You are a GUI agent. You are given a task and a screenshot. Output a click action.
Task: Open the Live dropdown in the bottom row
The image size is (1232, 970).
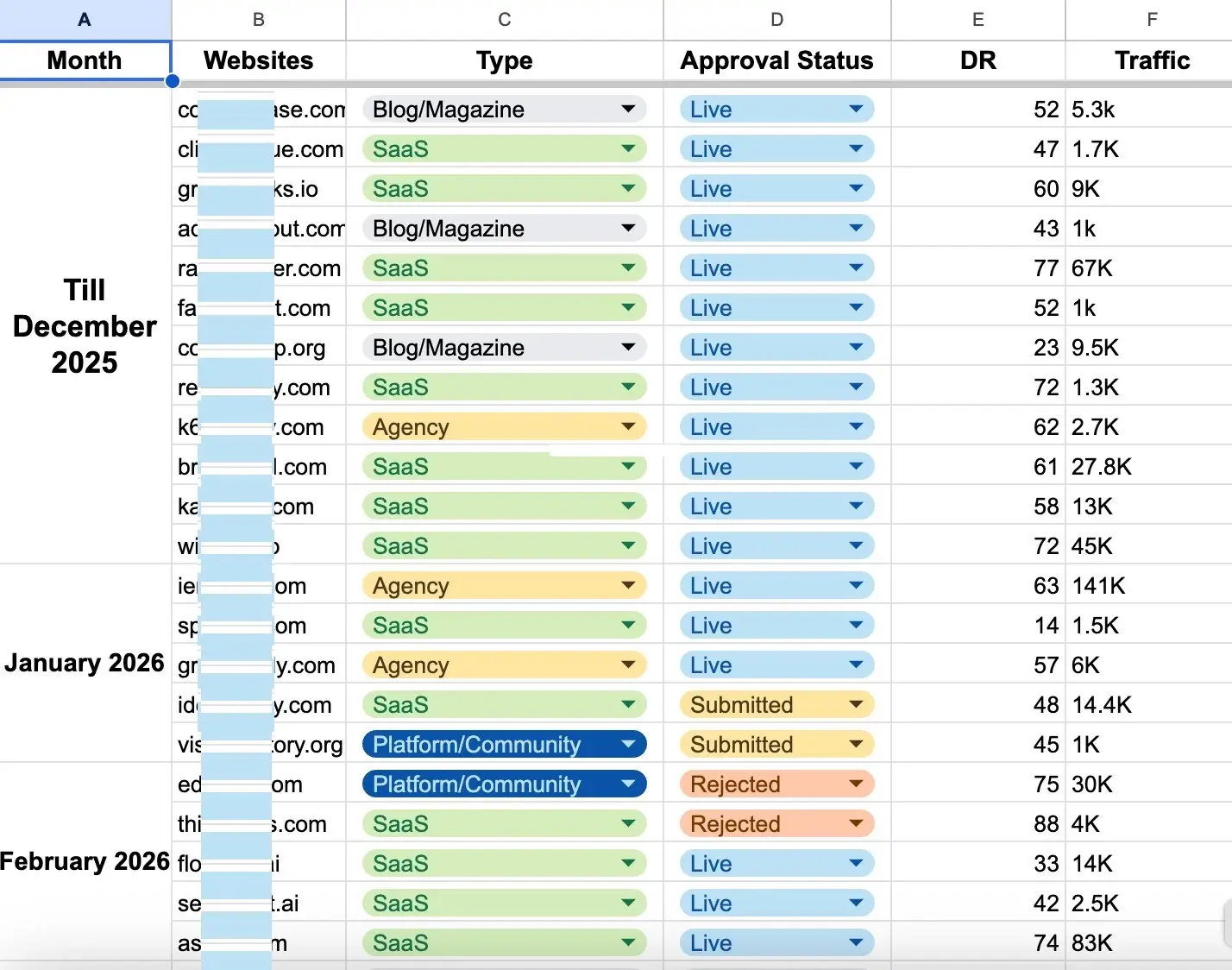[855, 942]
